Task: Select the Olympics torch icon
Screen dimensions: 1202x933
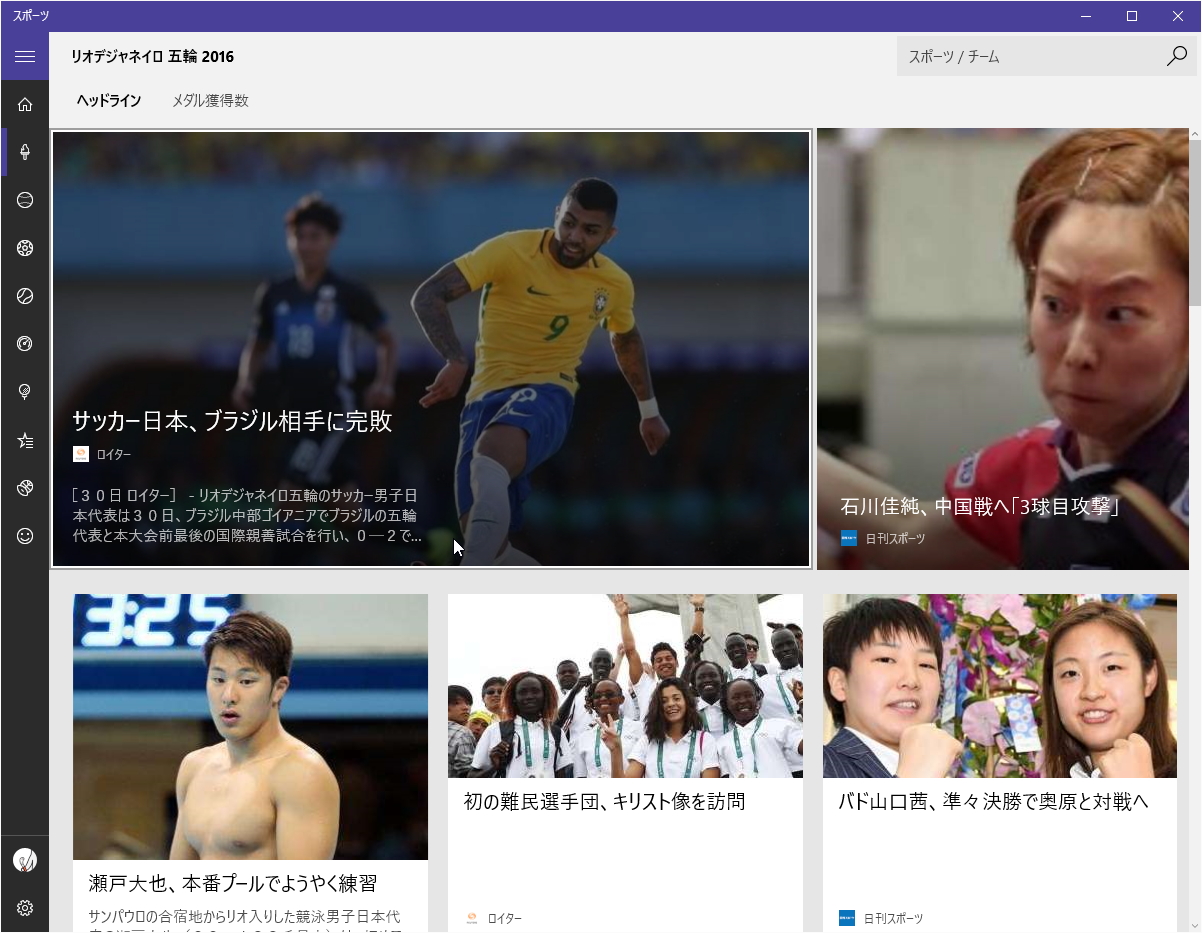Action: pos(25,152)
